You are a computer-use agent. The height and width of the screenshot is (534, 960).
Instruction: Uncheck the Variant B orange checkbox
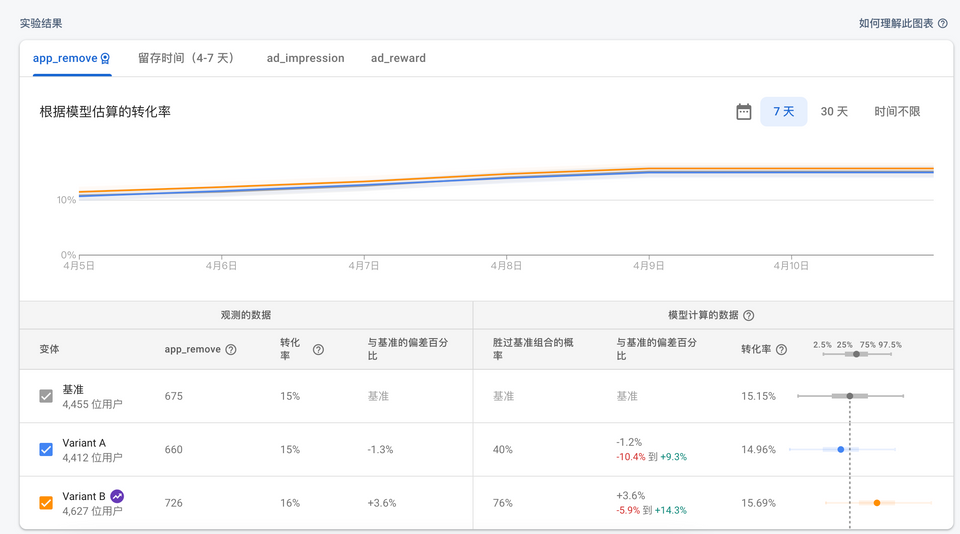pyautogui.click(x=46, y=503)
